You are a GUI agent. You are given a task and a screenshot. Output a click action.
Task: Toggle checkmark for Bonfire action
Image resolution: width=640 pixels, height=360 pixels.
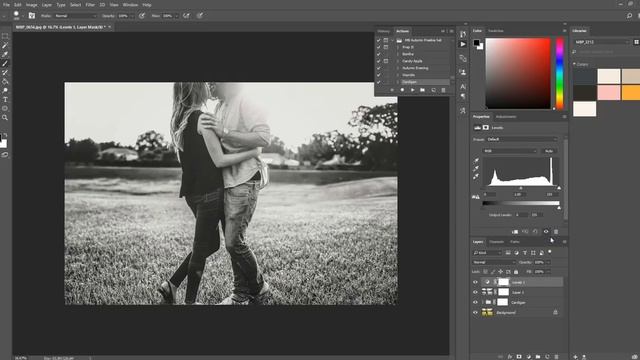378,54
